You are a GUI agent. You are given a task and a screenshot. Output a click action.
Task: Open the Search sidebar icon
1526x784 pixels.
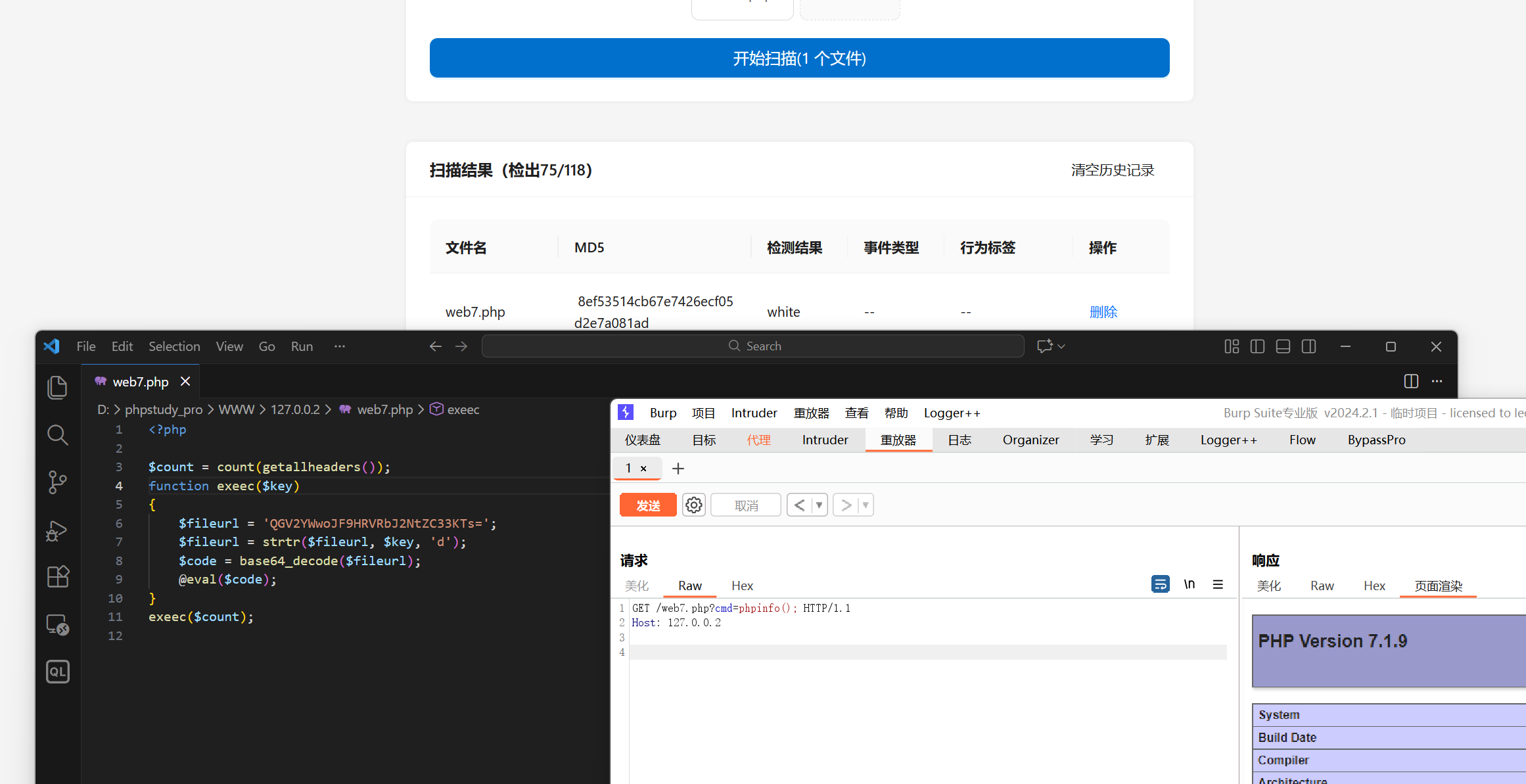[x=57, y=434]
